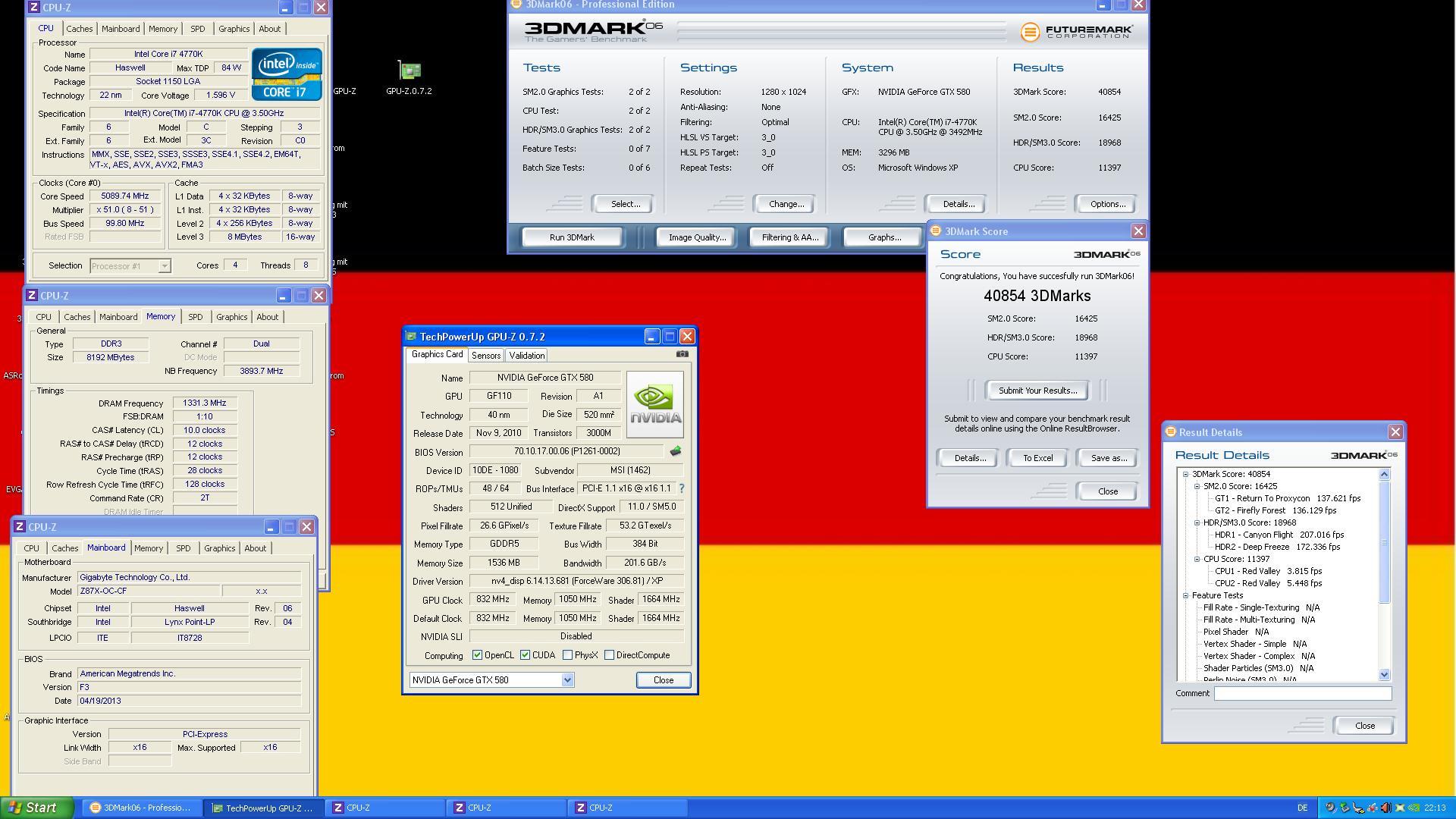
Task: Click Close button in Result Details window
Action: coord(1364,726)
